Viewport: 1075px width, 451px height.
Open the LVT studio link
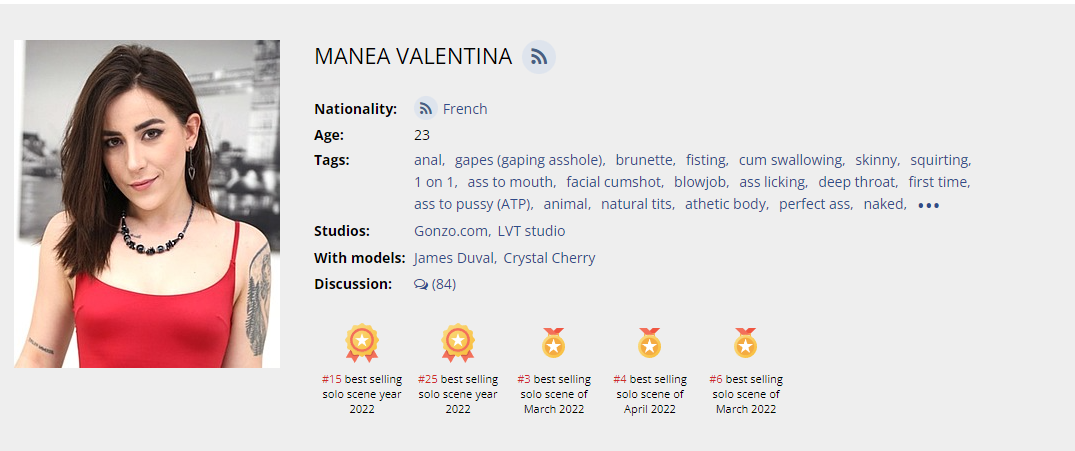pos(531,231)
